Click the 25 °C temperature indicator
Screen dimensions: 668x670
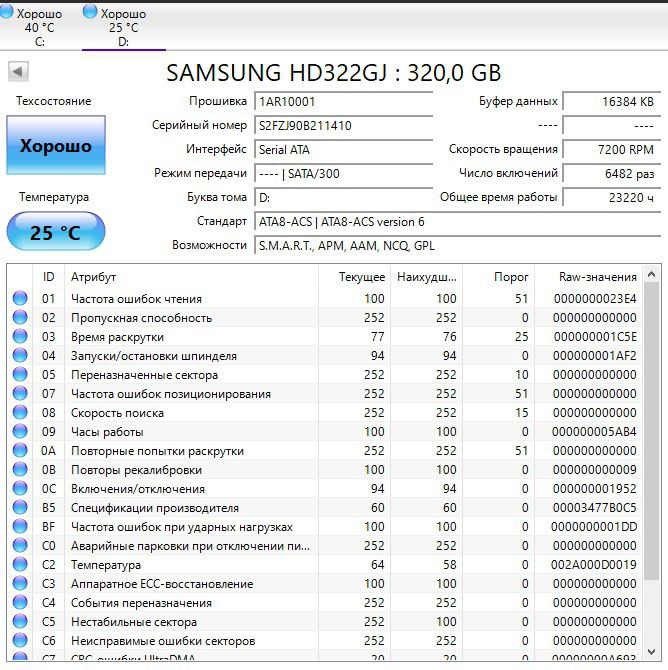(x=56, y=232)
